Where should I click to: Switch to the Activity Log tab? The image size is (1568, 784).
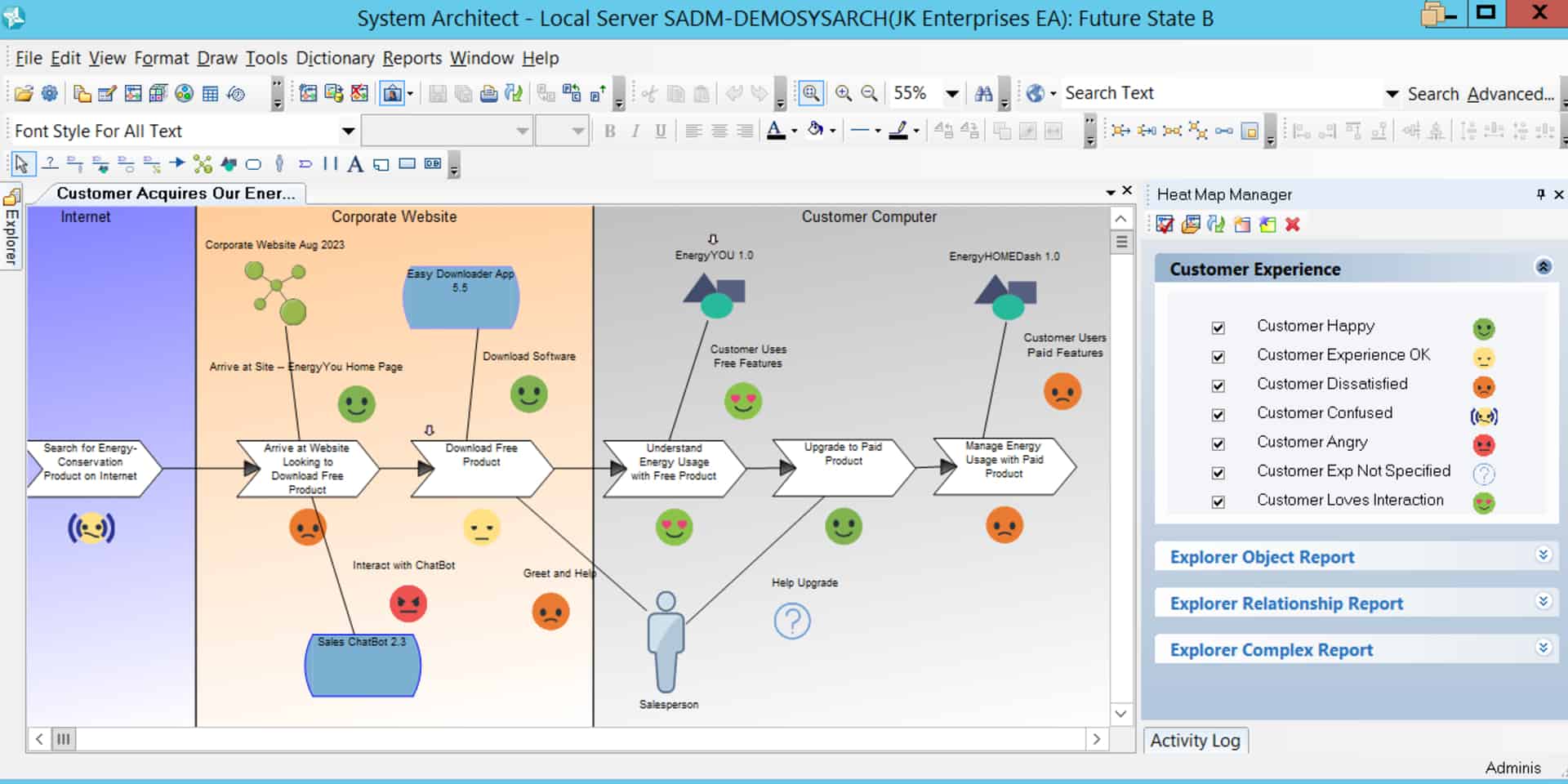[1195, 740]
